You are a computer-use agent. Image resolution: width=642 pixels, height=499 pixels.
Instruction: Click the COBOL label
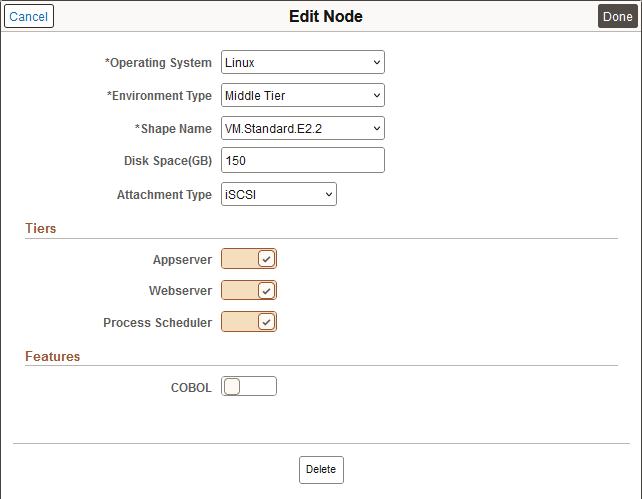pos(191,388)
